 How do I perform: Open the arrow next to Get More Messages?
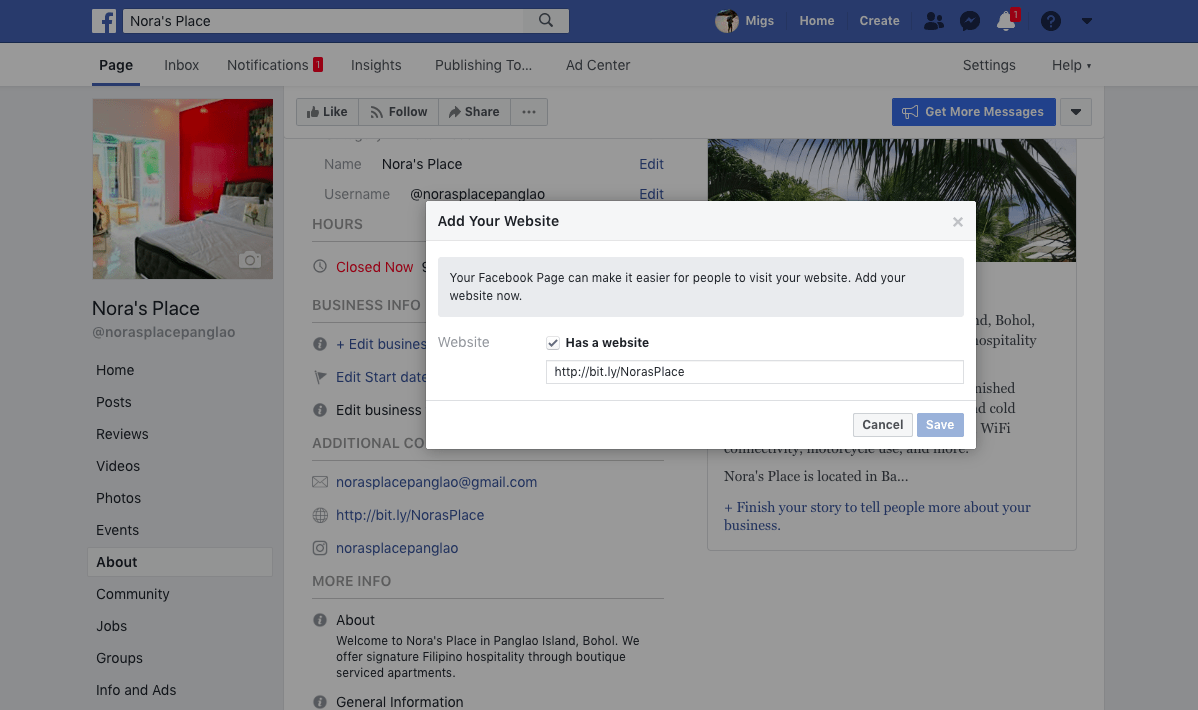[x=1075, y=111]
